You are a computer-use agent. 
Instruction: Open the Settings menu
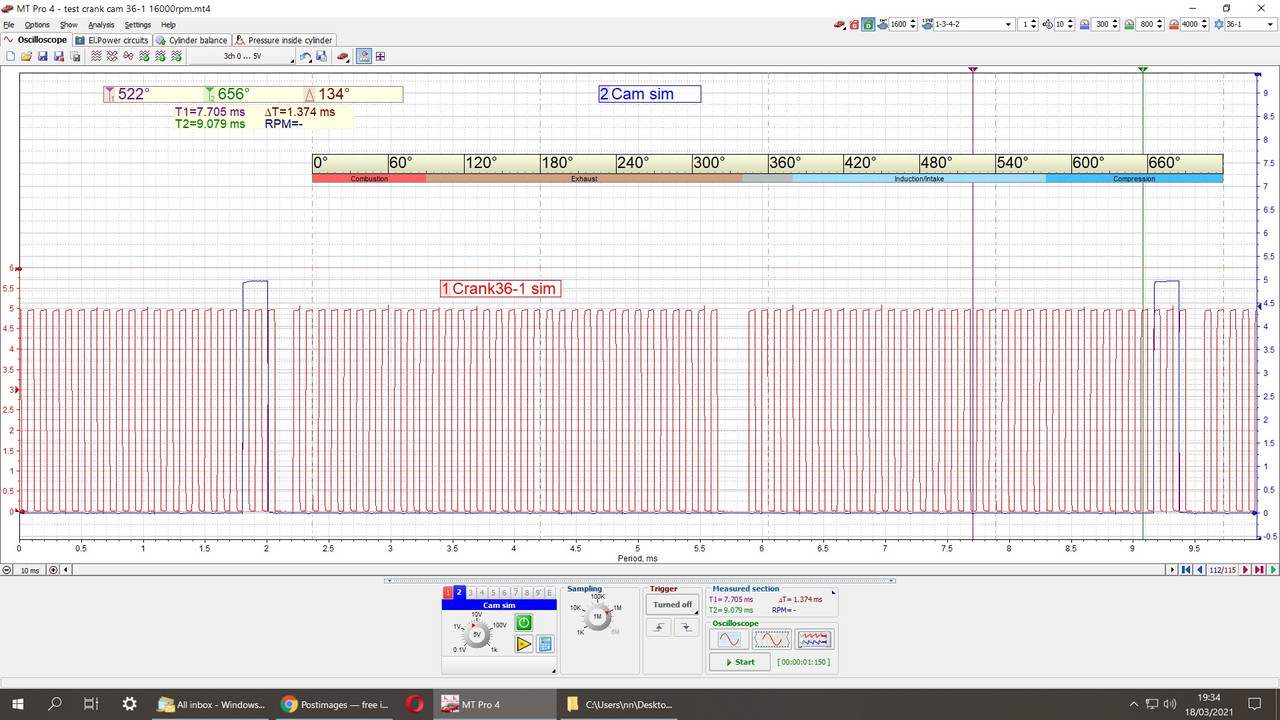[x=138, y=24]
